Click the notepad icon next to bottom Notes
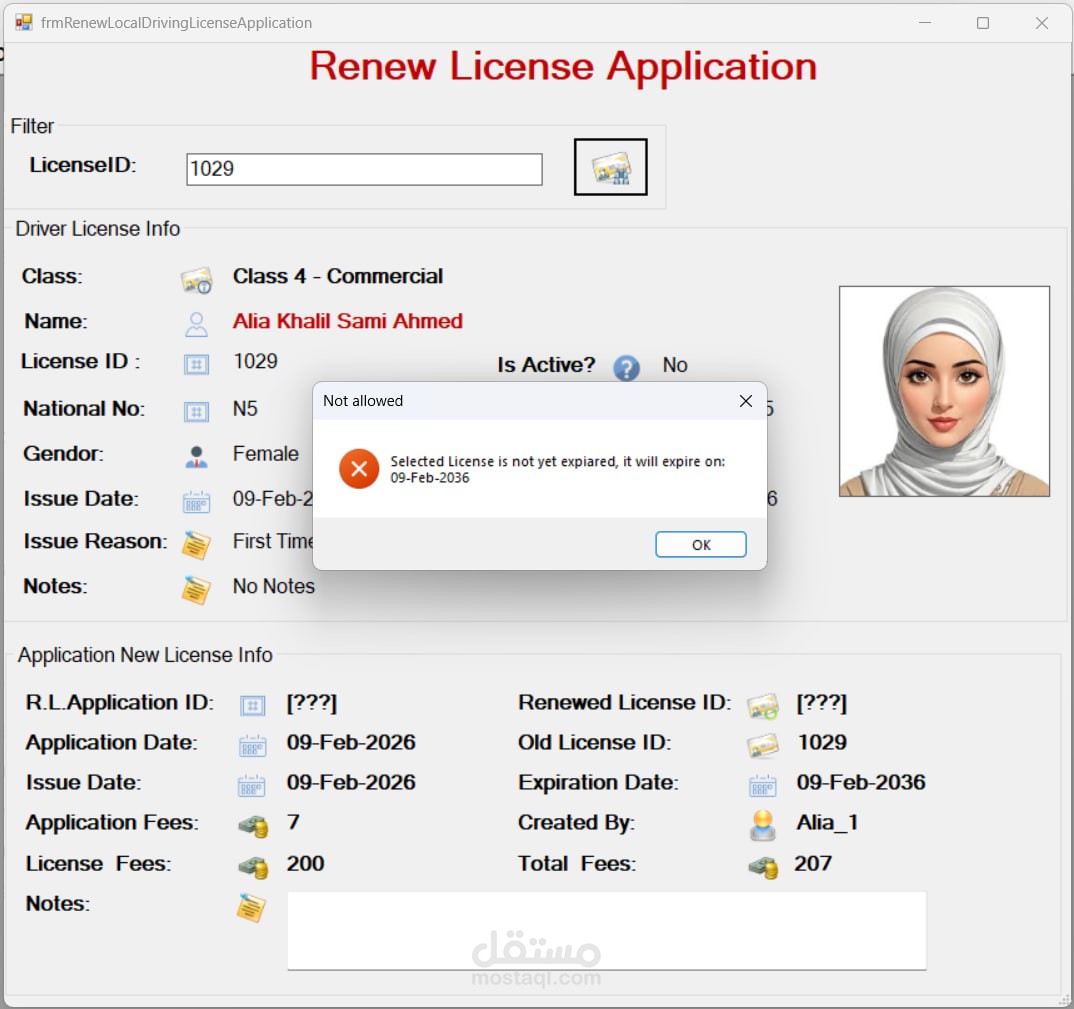Screen dimensions: 1074x1009 click(251, 907)
